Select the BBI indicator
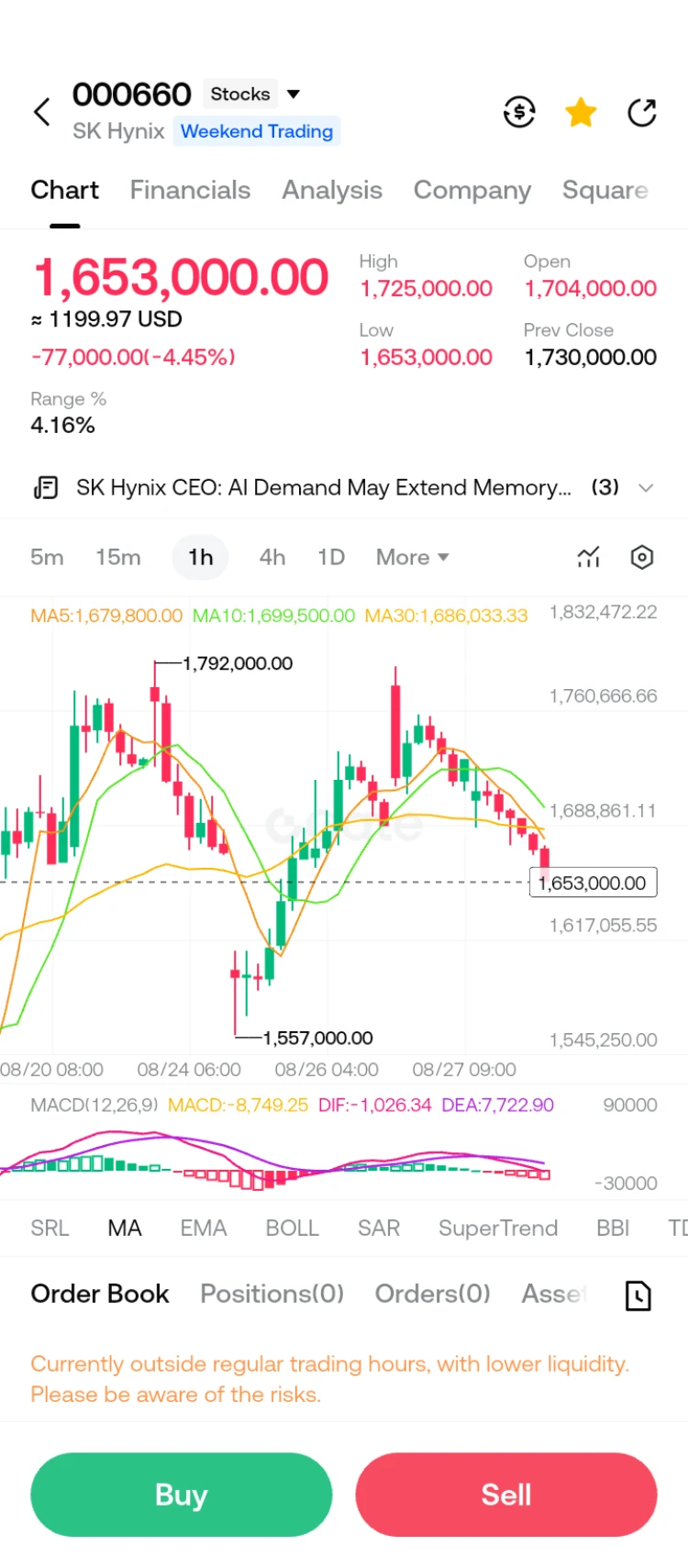This screenshot has height=1568, width=688. (x=613, y=1228)
